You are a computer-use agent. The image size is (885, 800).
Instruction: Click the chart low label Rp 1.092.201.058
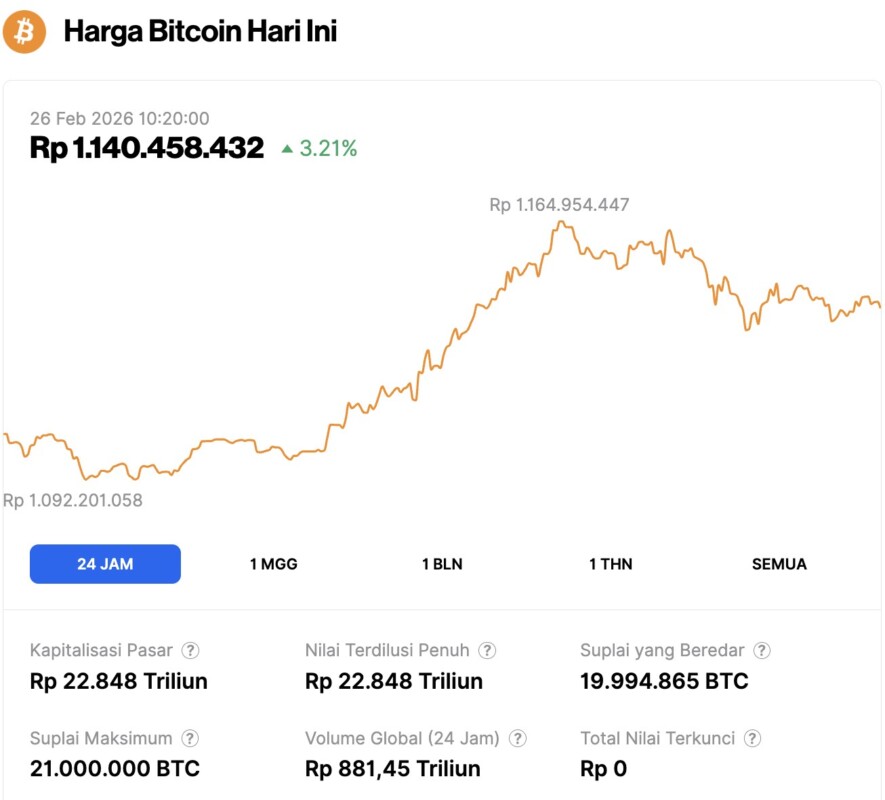pos(73,500)
